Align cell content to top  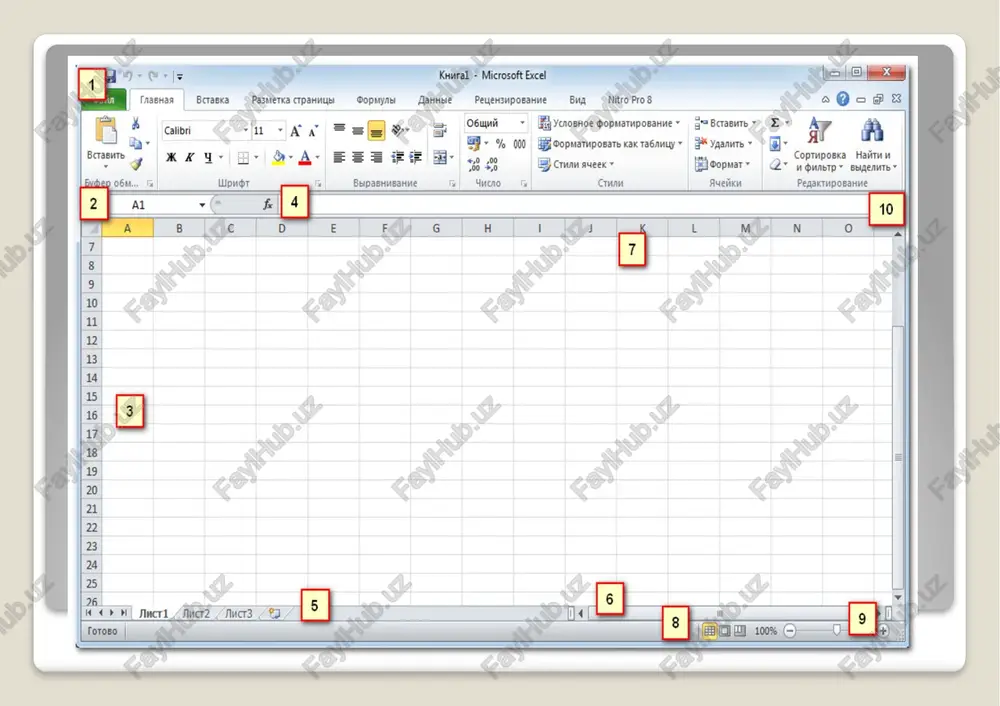coord(339,129)
